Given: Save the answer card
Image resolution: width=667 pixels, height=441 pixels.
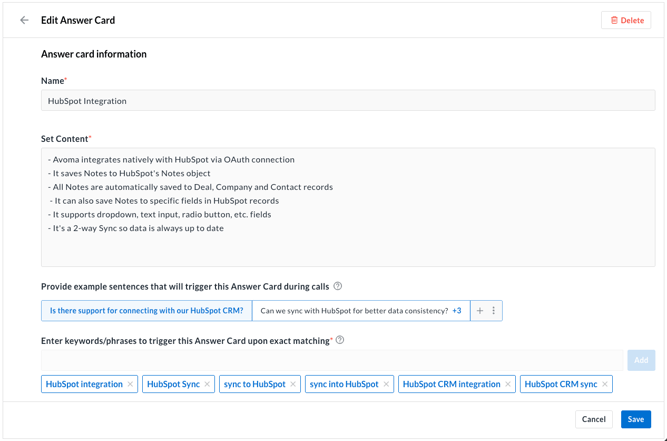Looking at the screenshot, I should click(x=635, y=419).
